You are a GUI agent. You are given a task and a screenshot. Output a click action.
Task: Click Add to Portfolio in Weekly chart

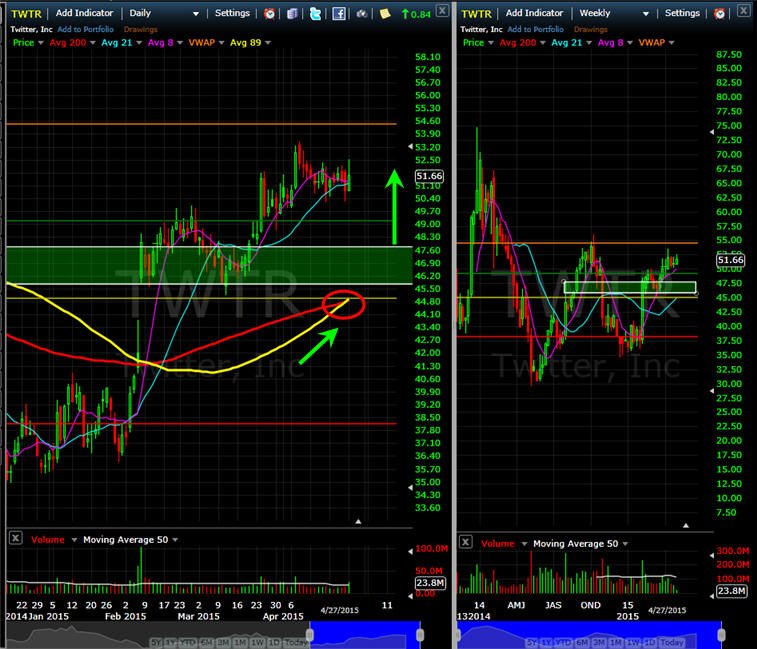point(535,29)
